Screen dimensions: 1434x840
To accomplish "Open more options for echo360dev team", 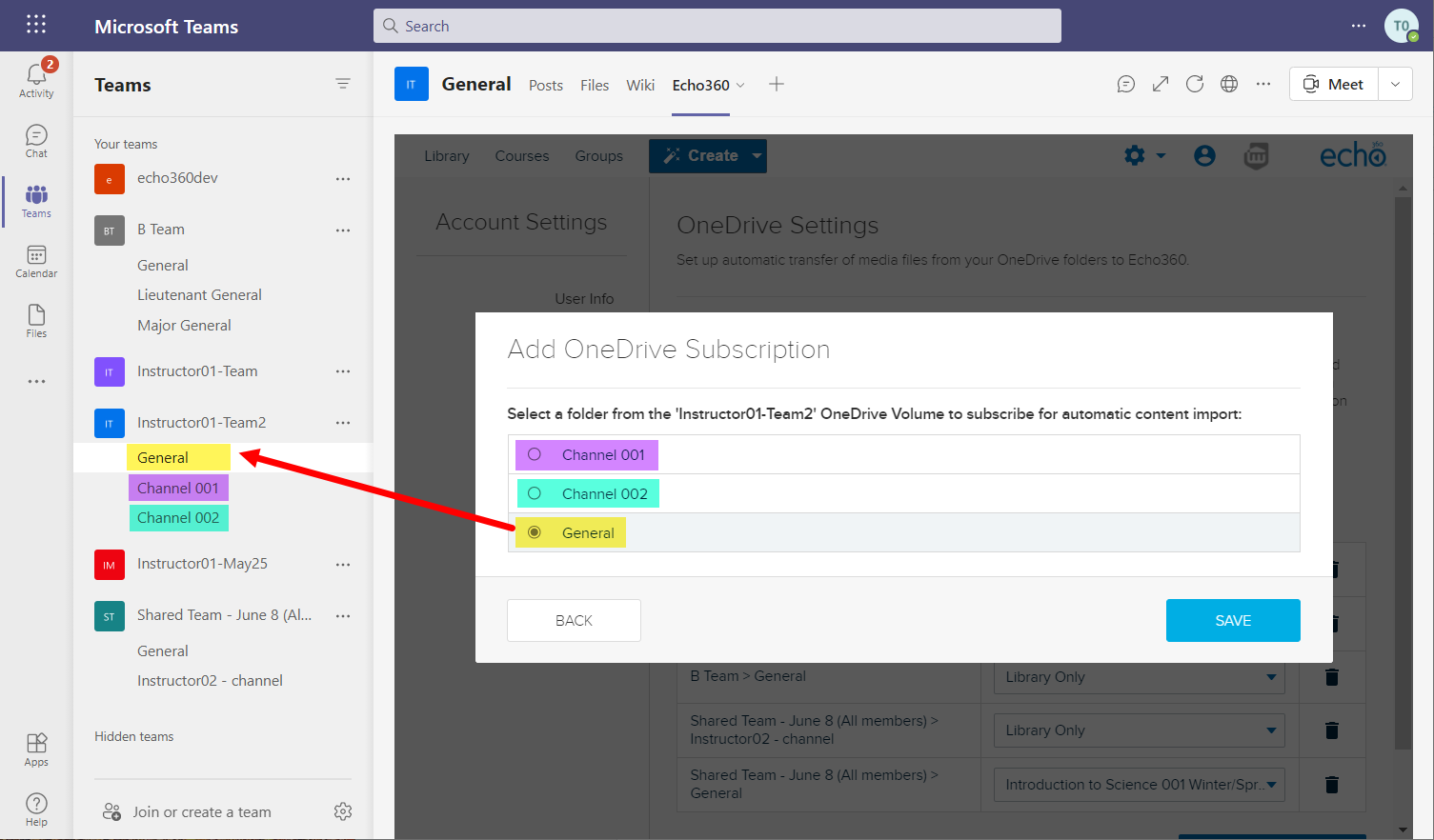I will pos(343,179).
